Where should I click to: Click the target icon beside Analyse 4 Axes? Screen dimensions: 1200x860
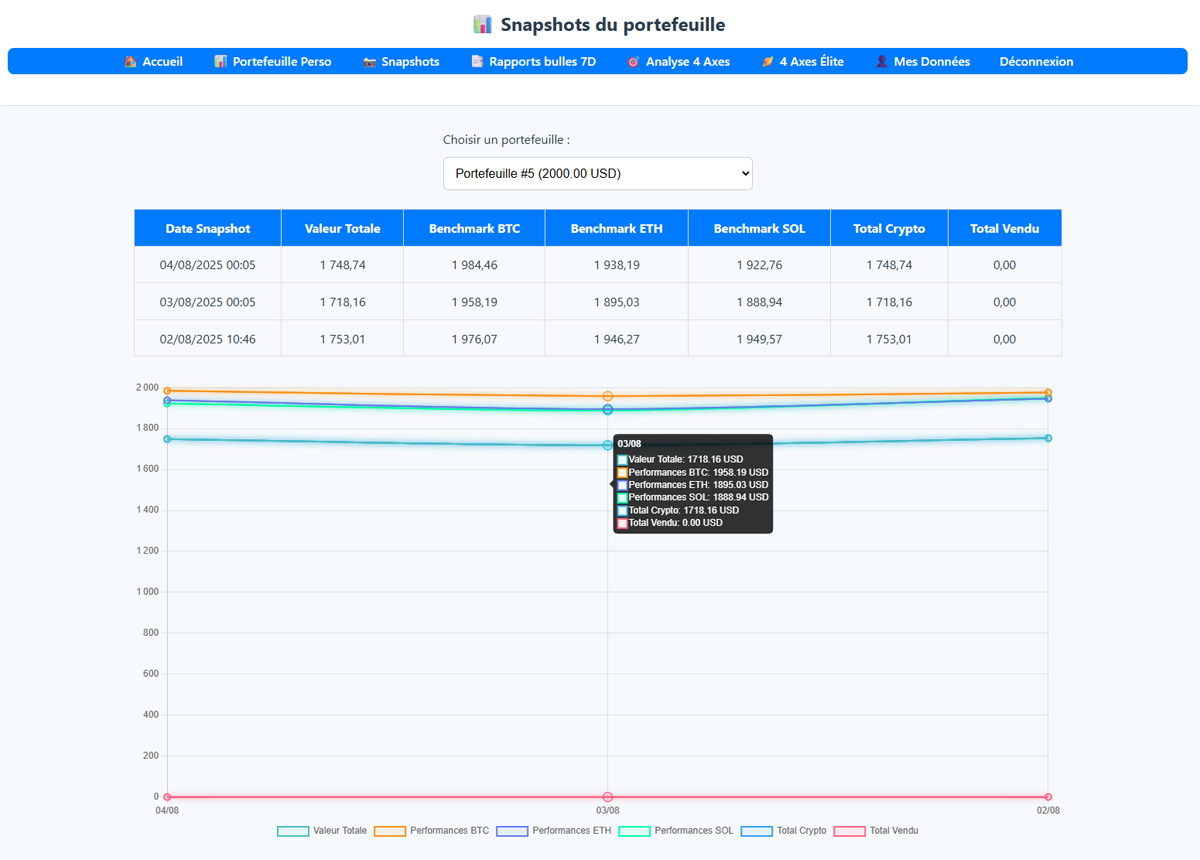pos(633,62)
